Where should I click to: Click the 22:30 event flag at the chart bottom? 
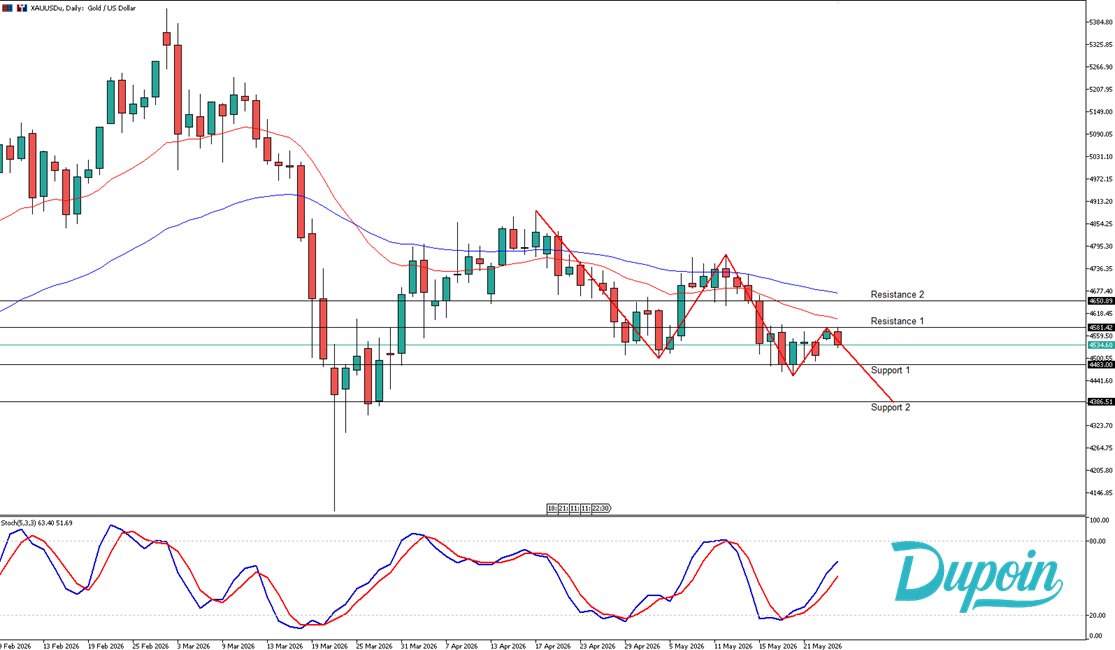601,508
